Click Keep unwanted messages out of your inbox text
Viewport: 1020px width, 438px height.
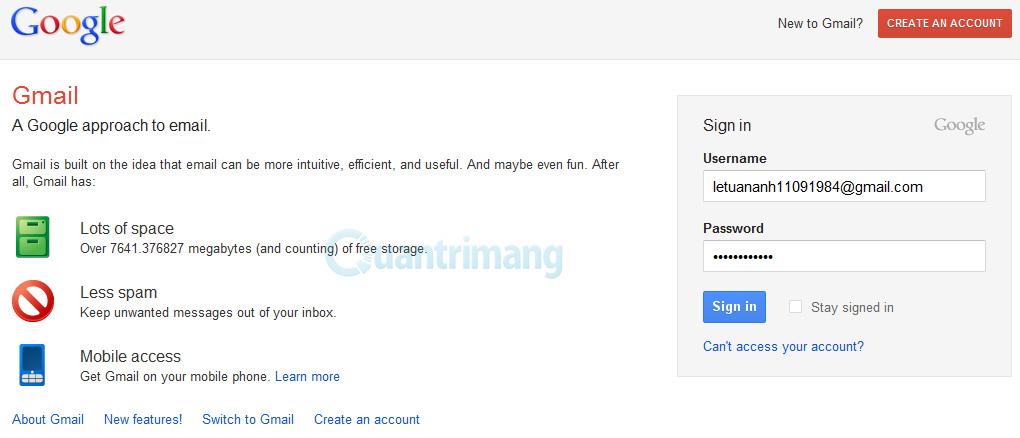[208, 313]
